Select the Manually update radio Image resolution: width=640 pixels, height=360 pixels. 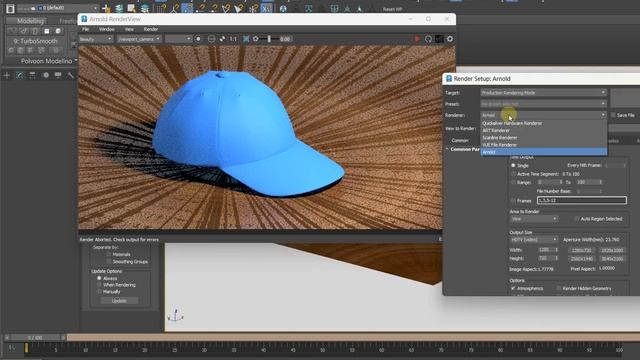(x=99, y=292)
